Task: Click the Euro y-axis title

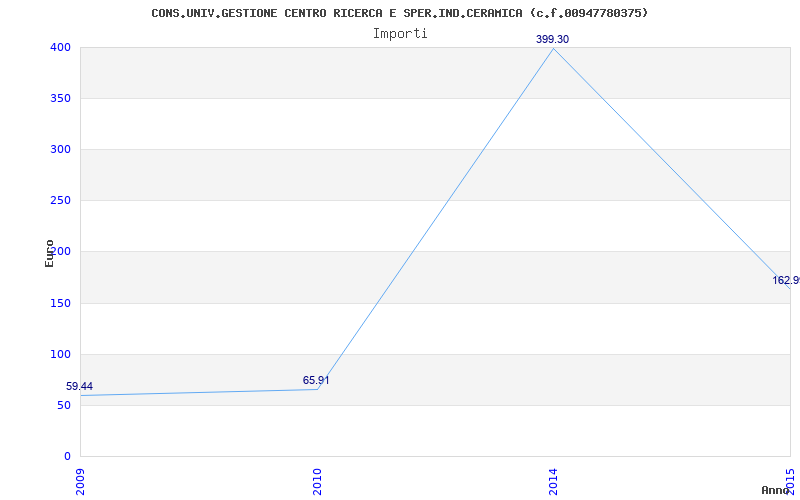Action: [49, 253]
